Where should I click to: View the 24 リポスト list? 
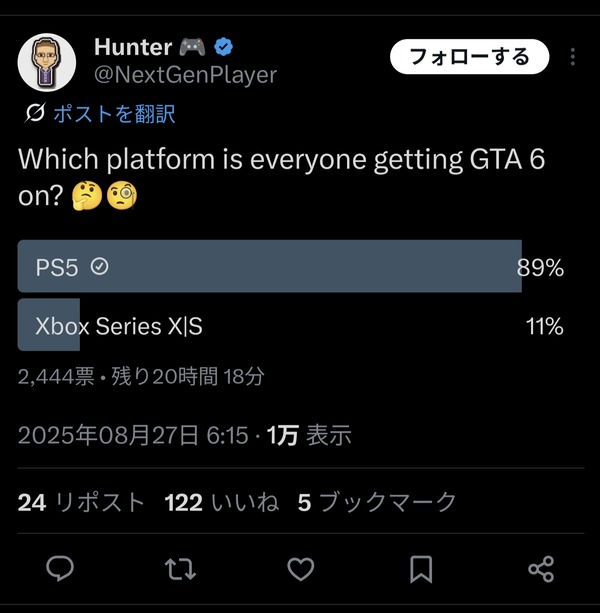(81, 502)
